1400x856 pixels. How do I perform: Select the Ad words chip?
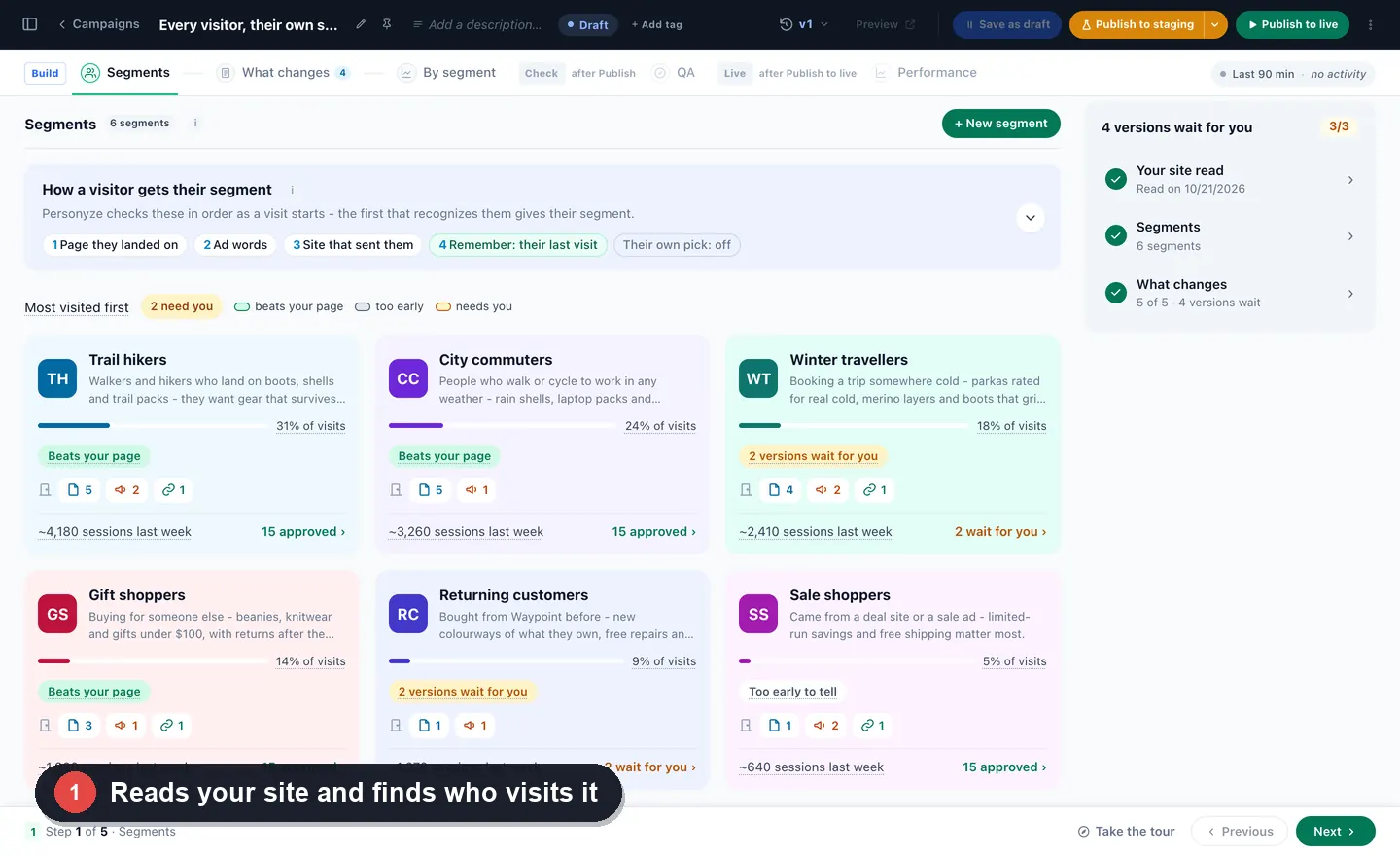click(x=235, y=245)
